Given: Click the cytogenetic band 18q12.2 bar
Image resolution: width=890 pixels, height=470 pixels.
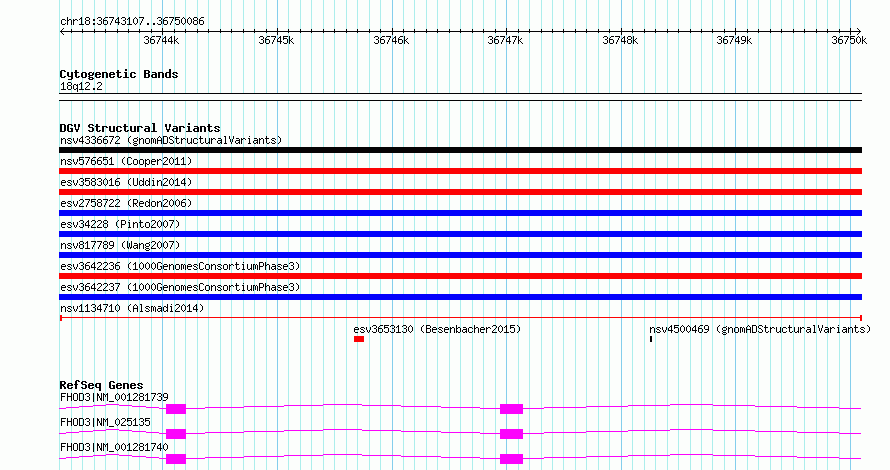Looking at the screenshot, I should 460,97.
